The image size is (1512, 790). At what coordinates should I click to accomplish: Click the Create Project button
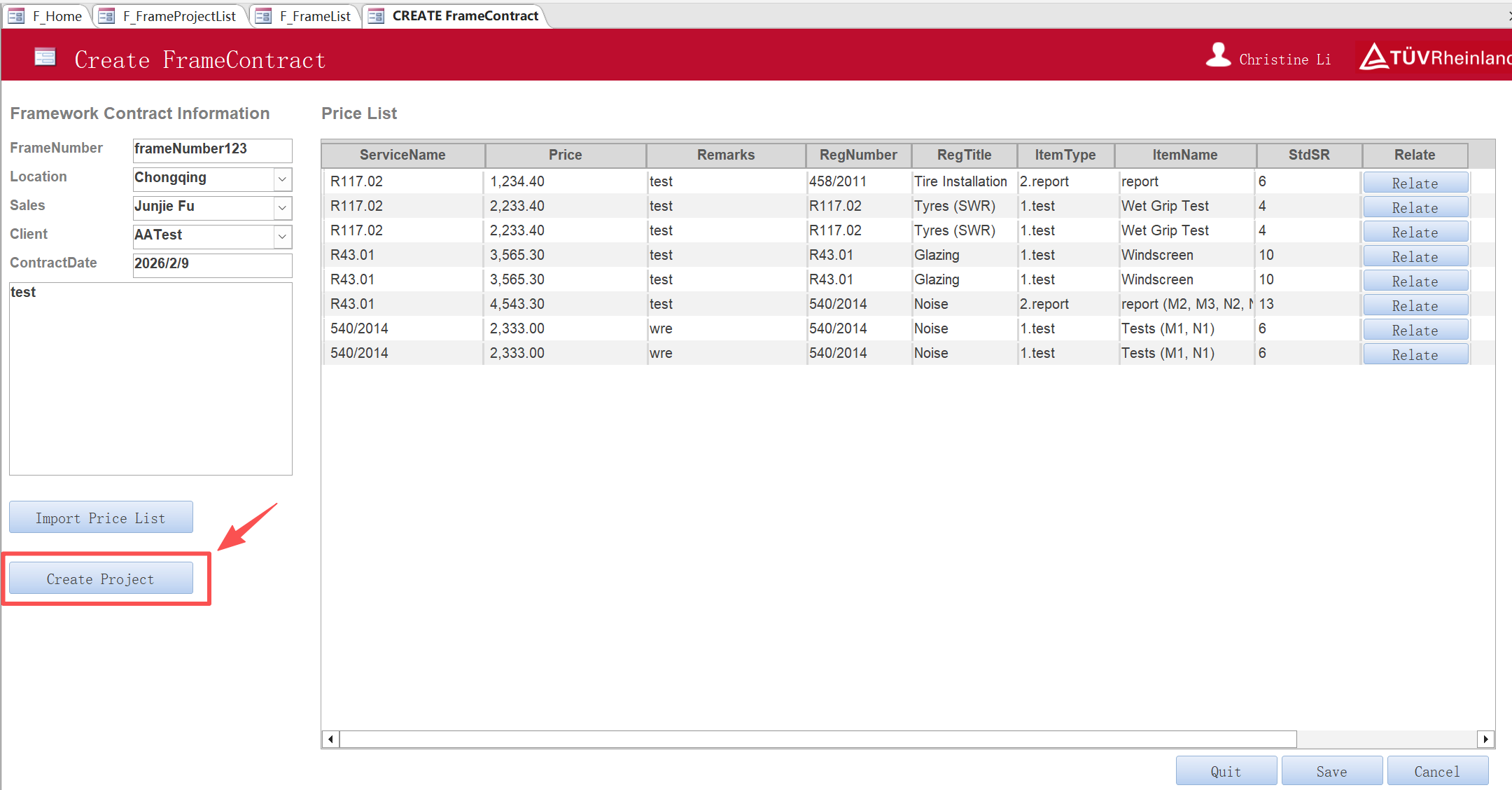(x=101, y=578)
